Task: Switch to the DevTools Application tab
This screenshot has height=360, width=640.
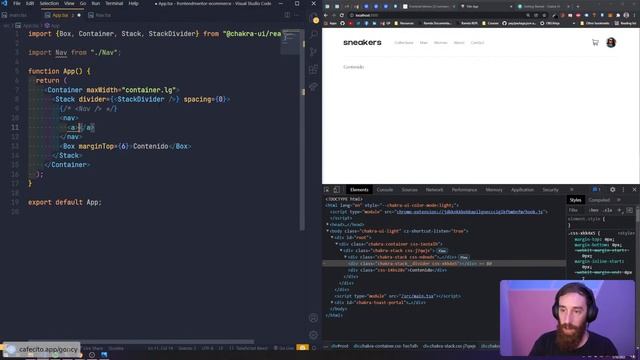Action: click(x=522, y=190)
